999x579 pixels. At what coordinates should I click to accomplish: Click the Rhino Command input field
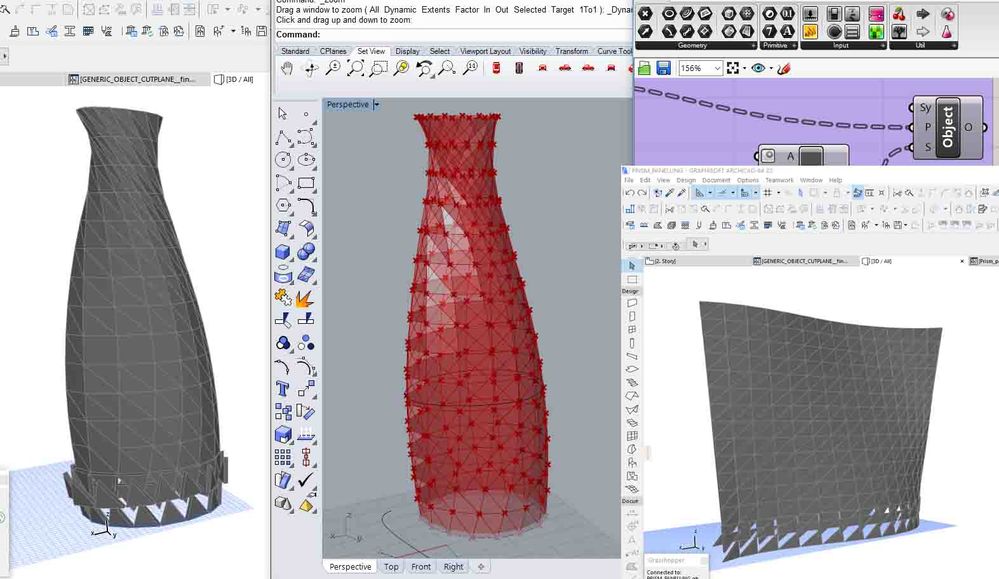[x=454, y=35]
